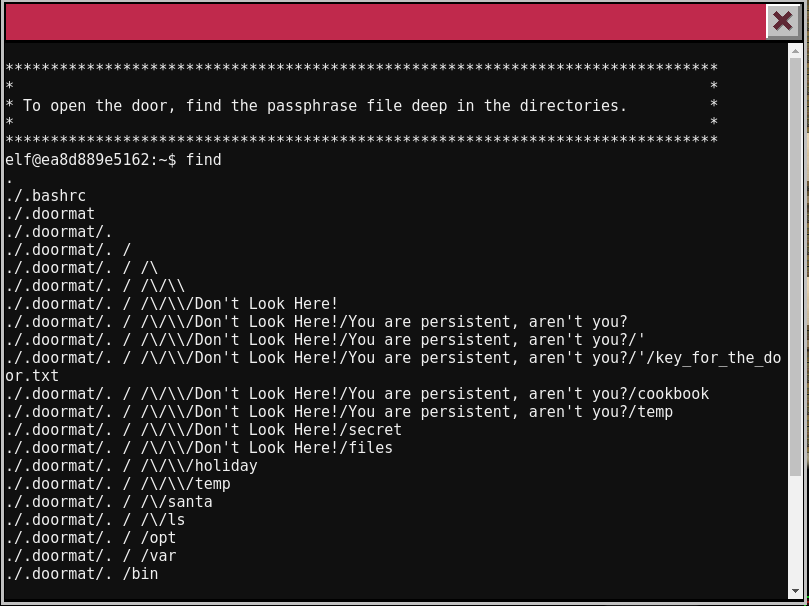Click the path line ending in "Don't Look Here!"
Image resolution: width=809 pixels, height=606 pixels.
click(x=172, y=304)
